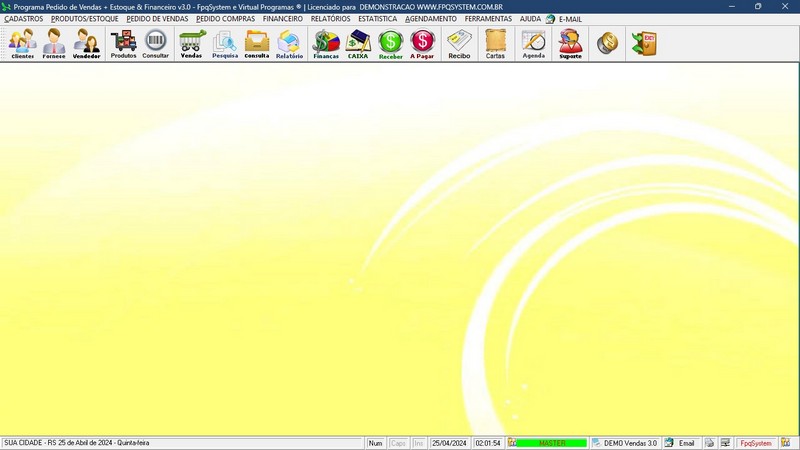800x450 pixels.
Task: Open the Vendedor icon
Action: [x=86, y=44]
